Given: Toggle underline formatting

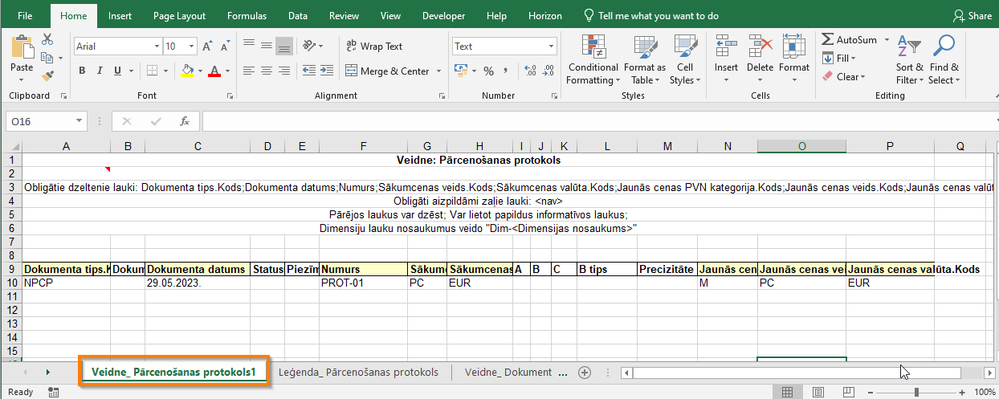Looking at the screenshot, I should (x=117, y=71).
